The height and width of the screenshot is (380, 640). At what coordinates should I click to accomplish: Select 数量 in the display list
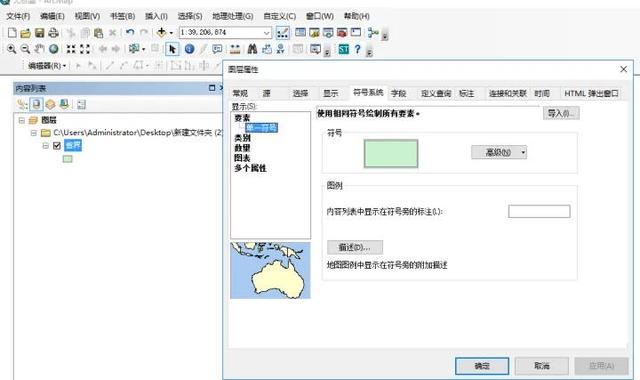242,148
